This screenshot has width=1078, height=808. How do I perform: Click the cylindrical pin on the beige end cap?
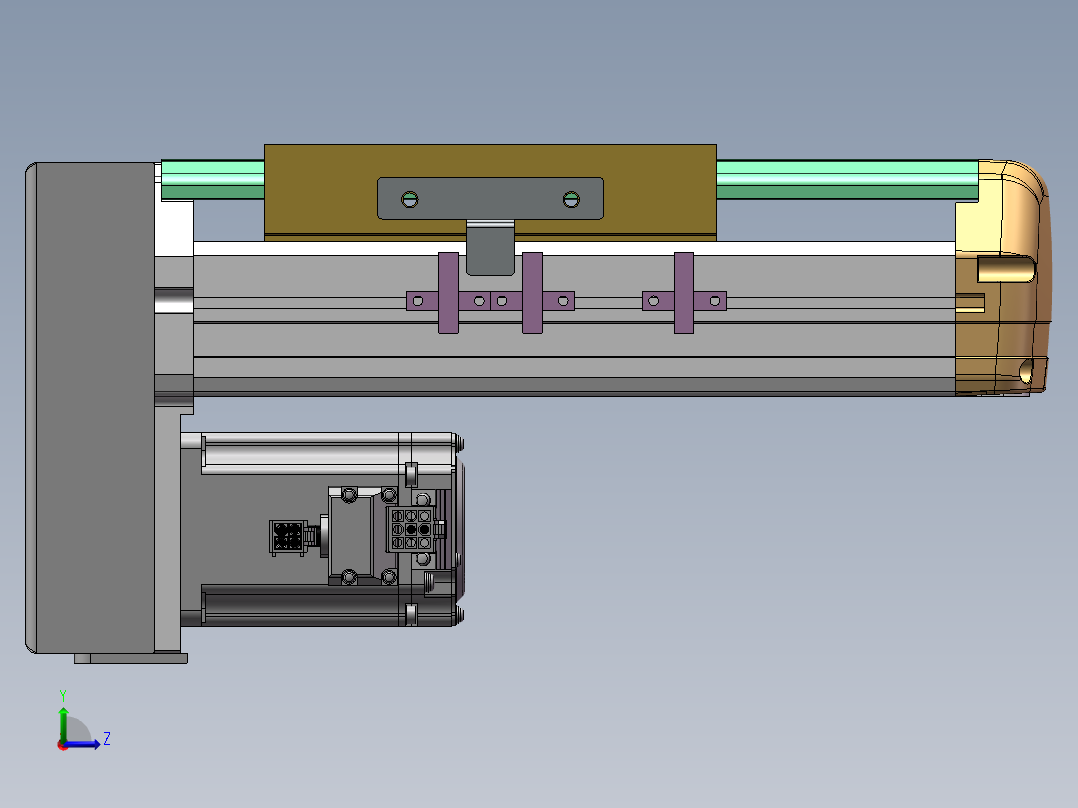1006,268
